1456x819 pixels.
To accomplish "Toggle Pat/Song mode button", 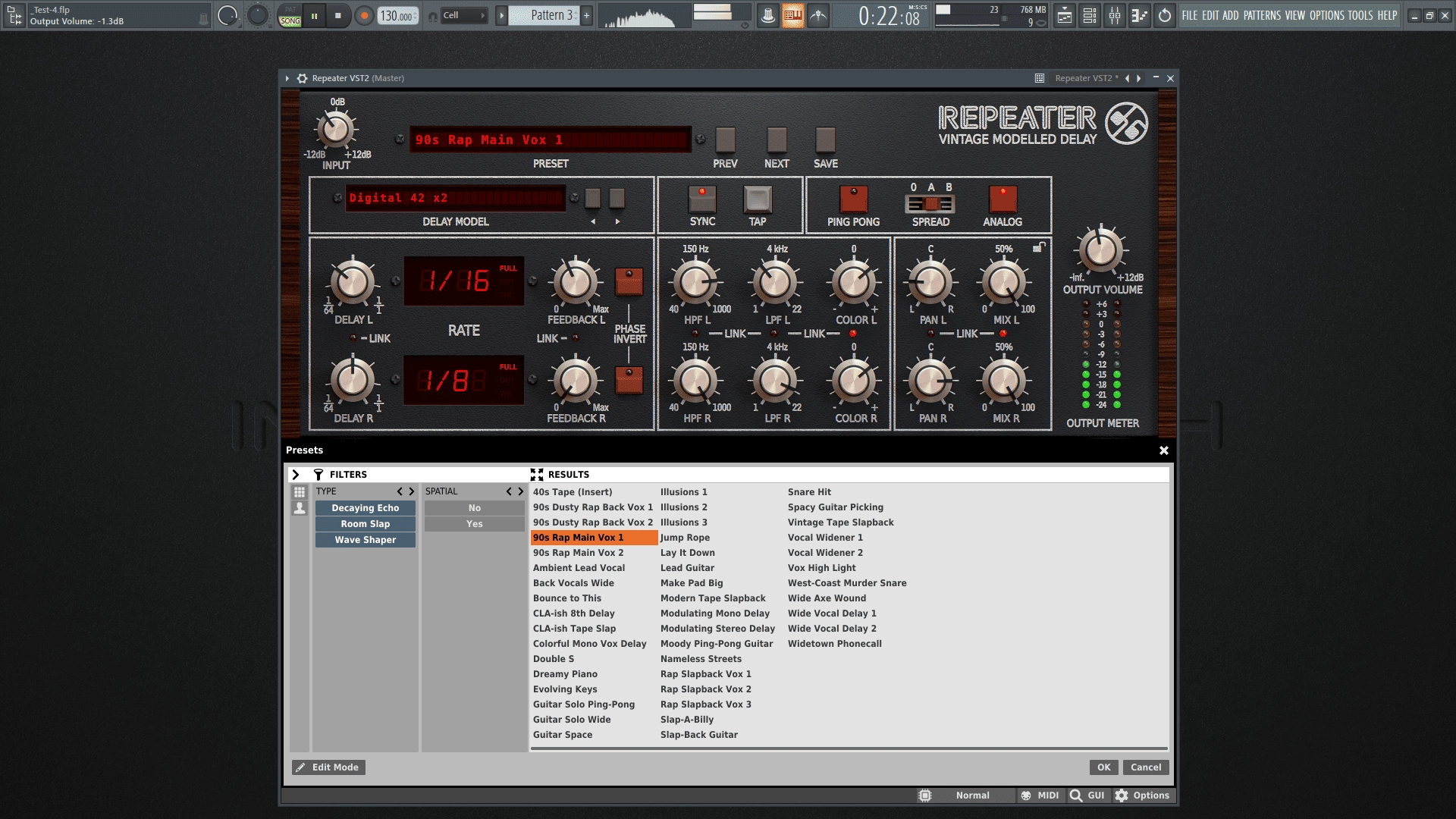I will tap(290, 15).
